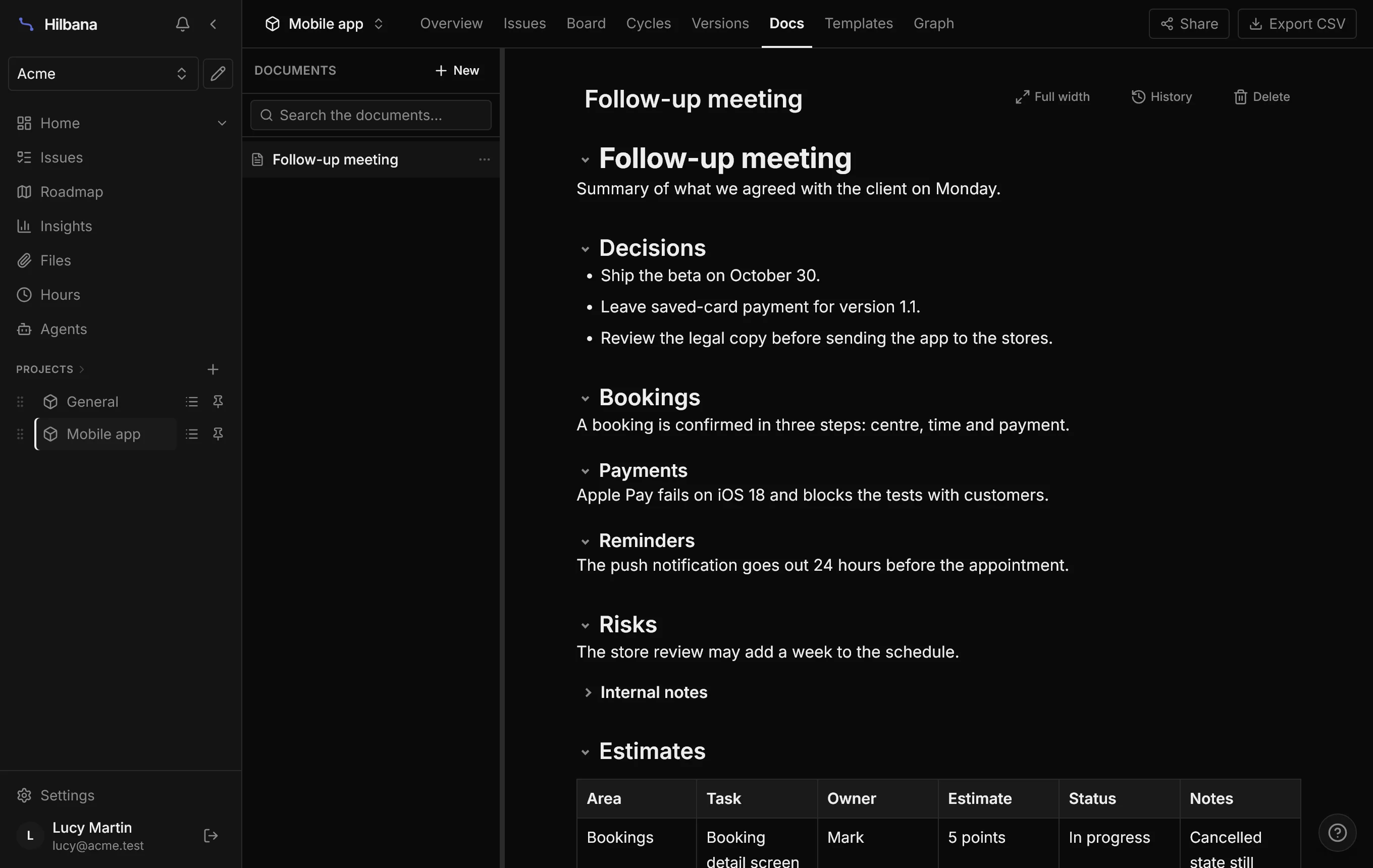
Task: Click the log out icon beside Lucy Martin
Action: tap(210, 836)
